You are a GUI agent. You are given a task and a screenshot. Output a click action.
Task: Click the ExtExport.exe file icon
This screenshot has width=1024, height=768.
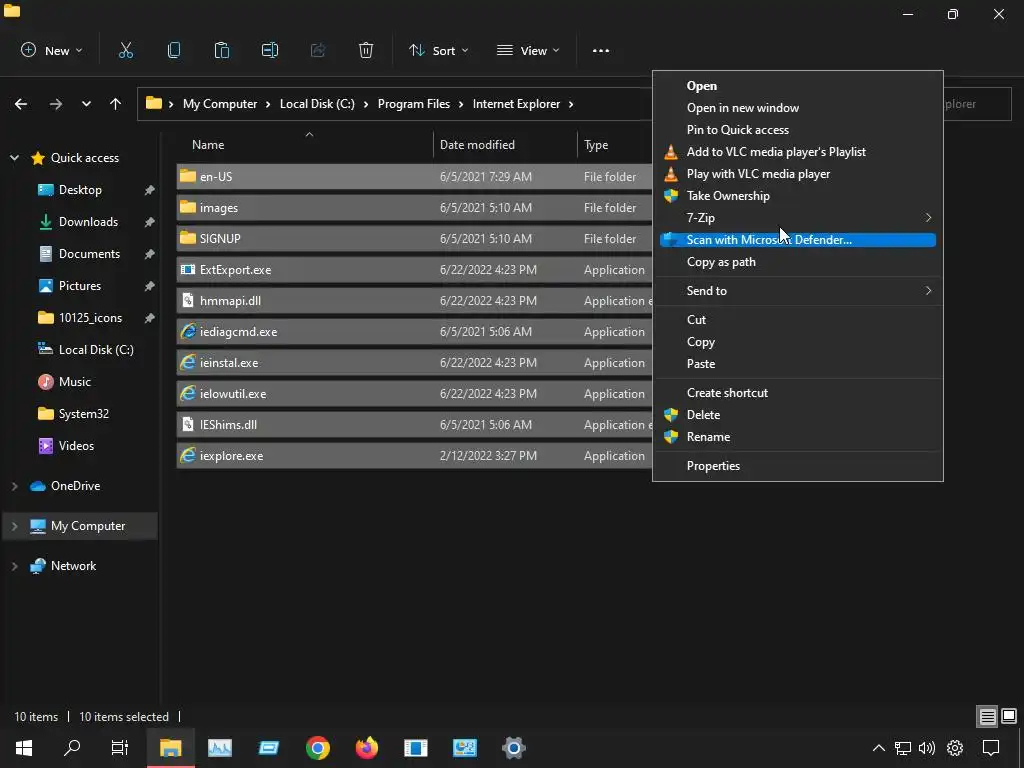point(188,269)
